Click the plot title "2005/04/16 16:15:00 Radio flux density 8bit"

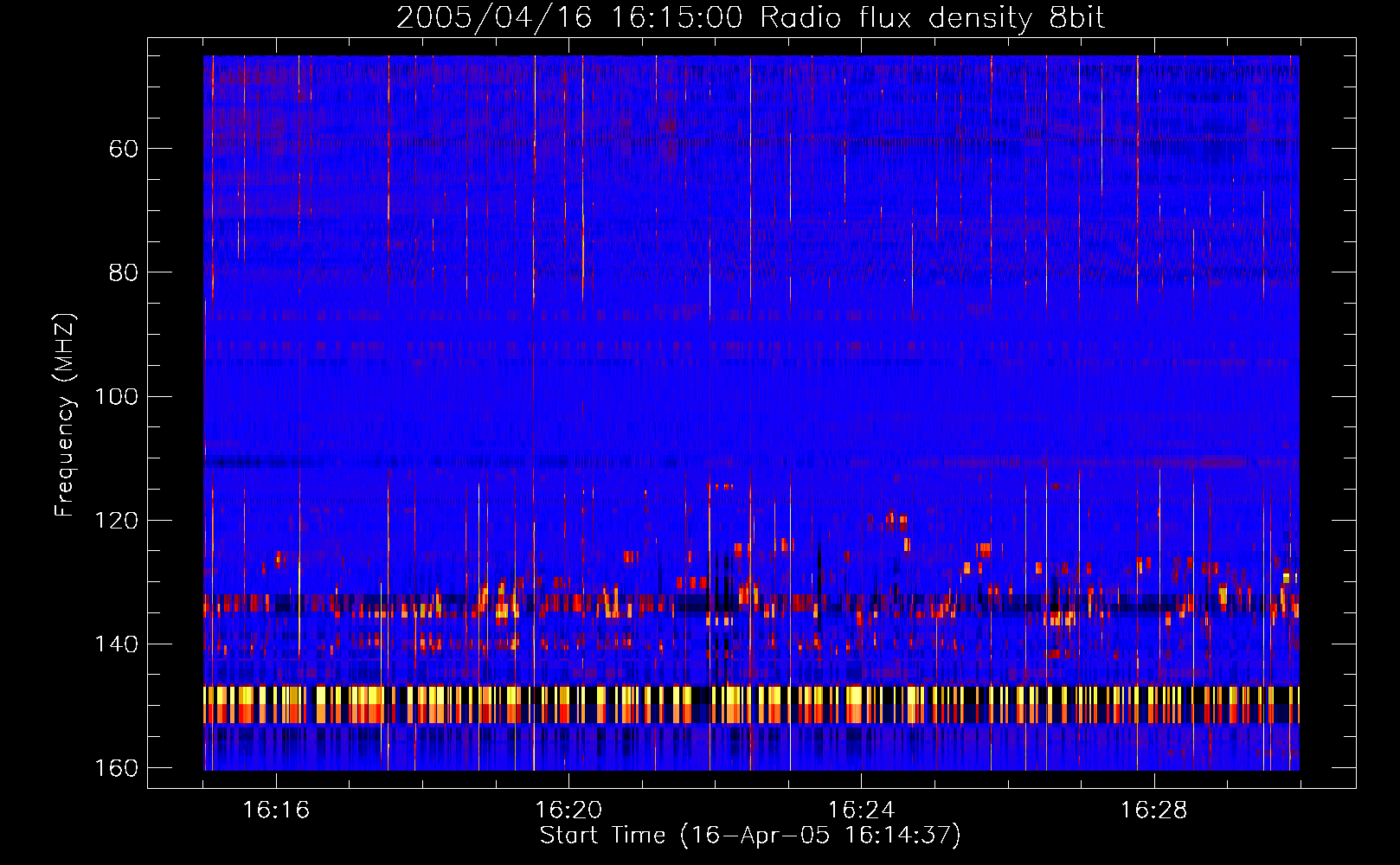point(750,17)
